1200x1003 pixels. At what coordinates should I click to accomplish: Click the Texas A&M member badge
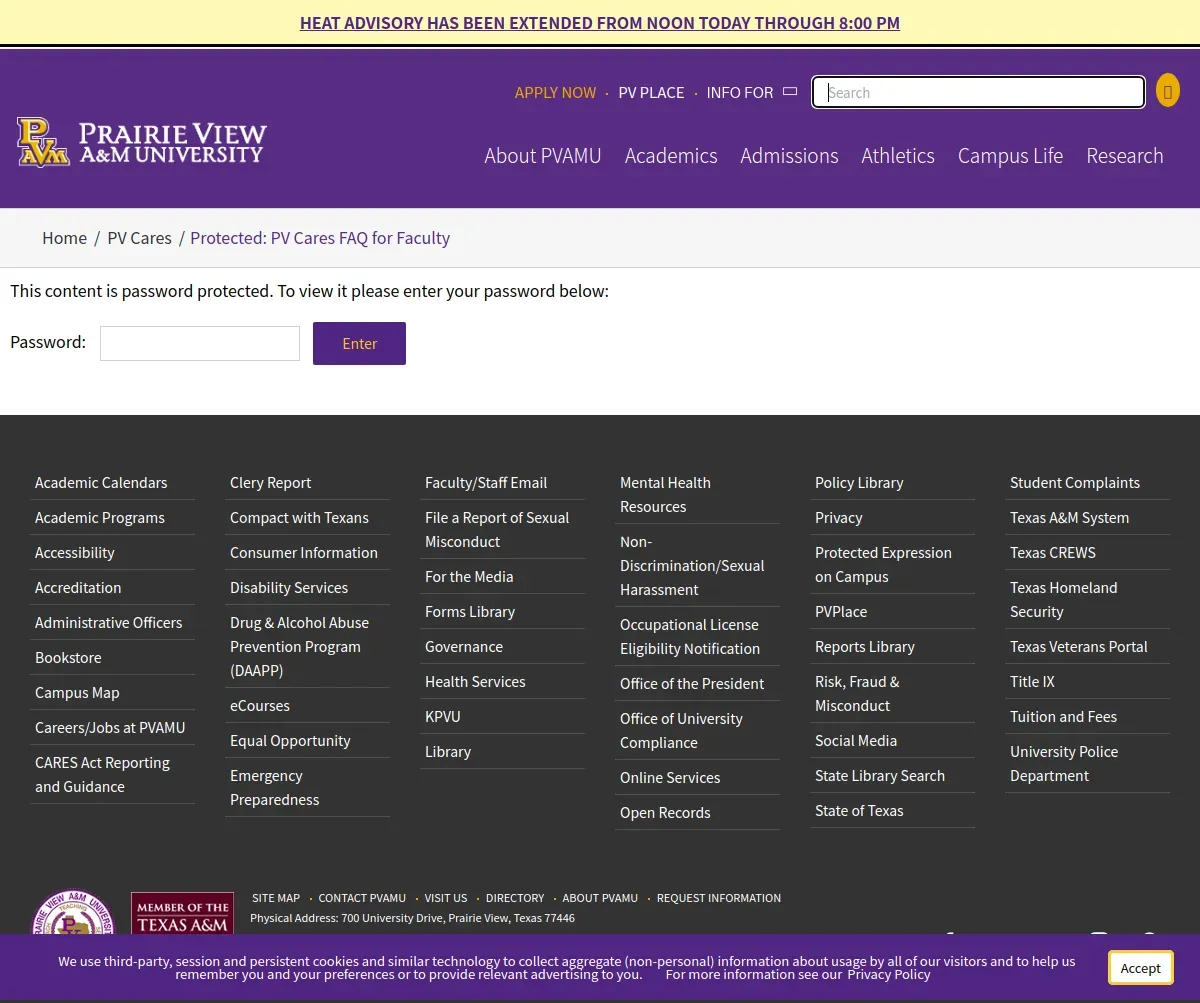pyautogui.click(x=182, y=915)
